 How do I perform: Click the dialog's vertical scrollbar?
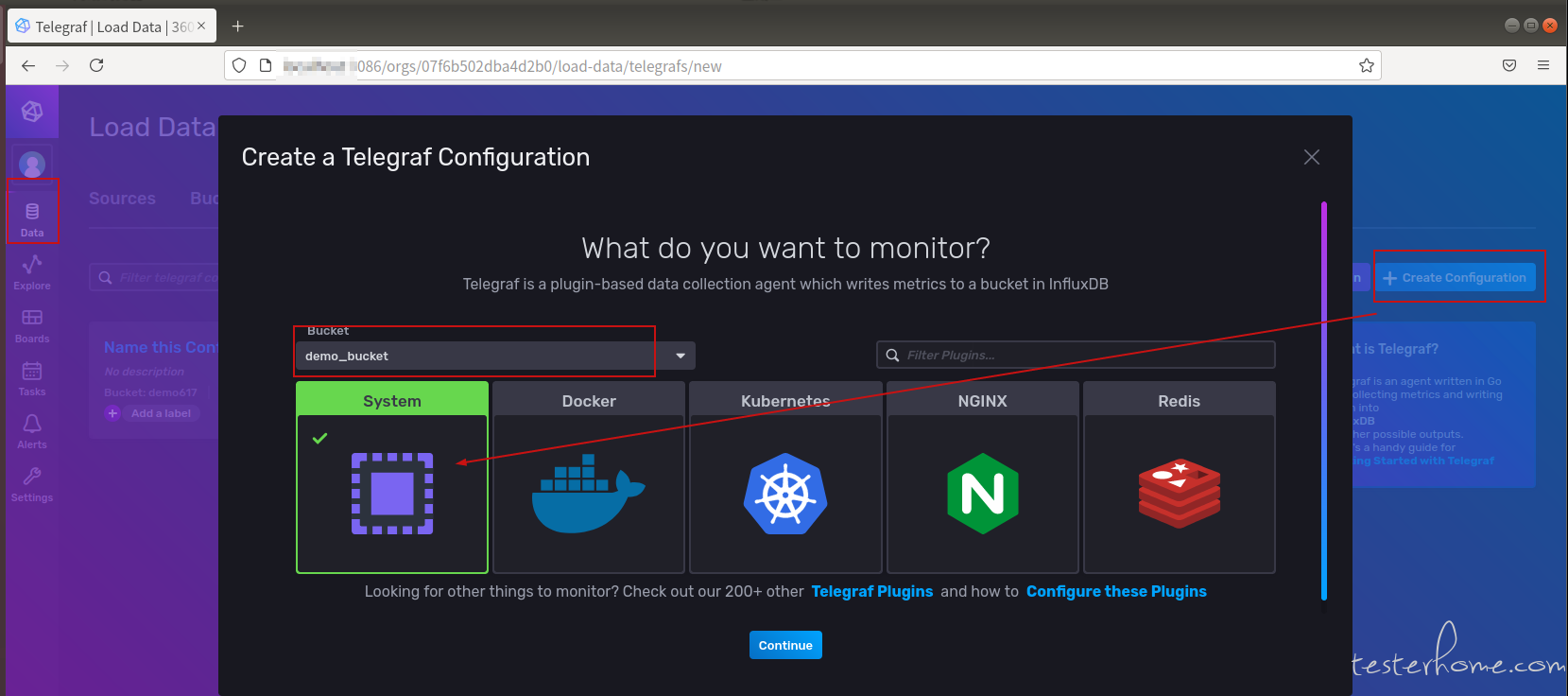1324,401
